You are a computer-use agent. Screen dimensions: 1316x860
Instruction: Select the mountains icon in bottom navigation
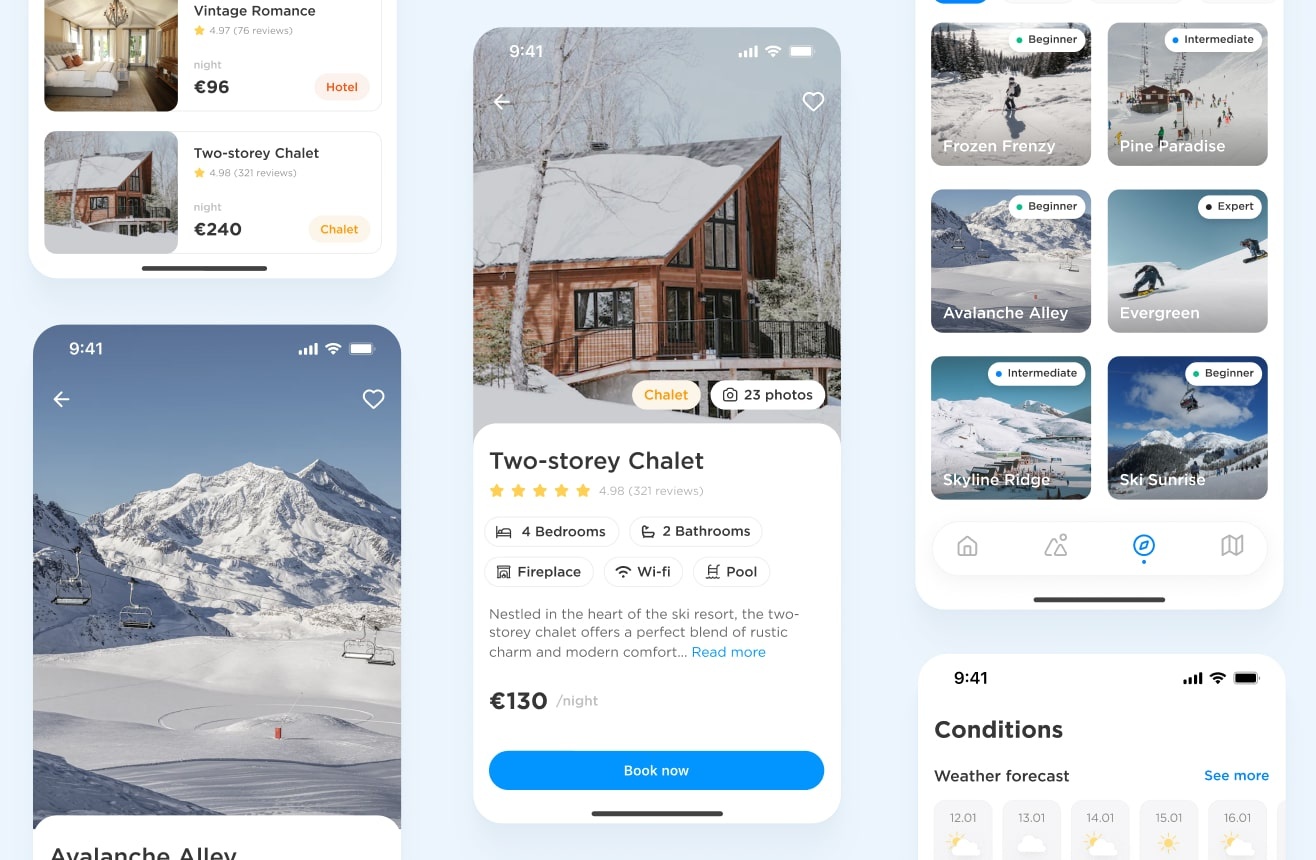[1055, 546]
